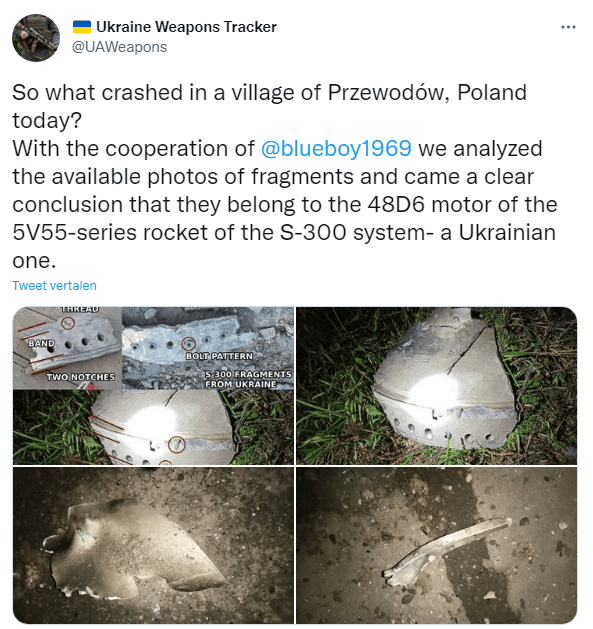Click the red circle on the grass fragment
593x629 pixels.
[176, 444]
